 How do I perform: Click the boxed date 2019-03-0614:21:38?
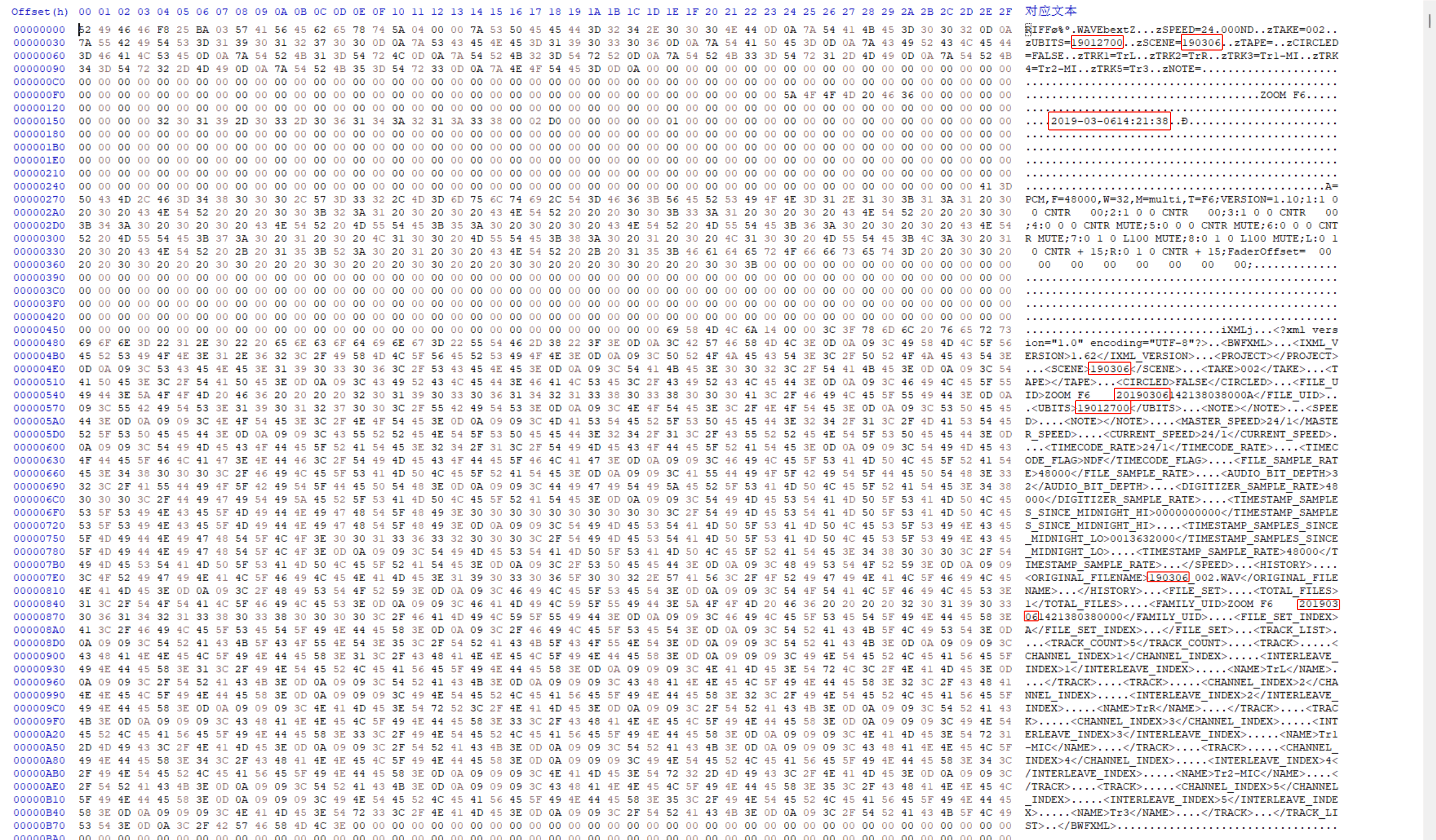[x=1109, y=121]
